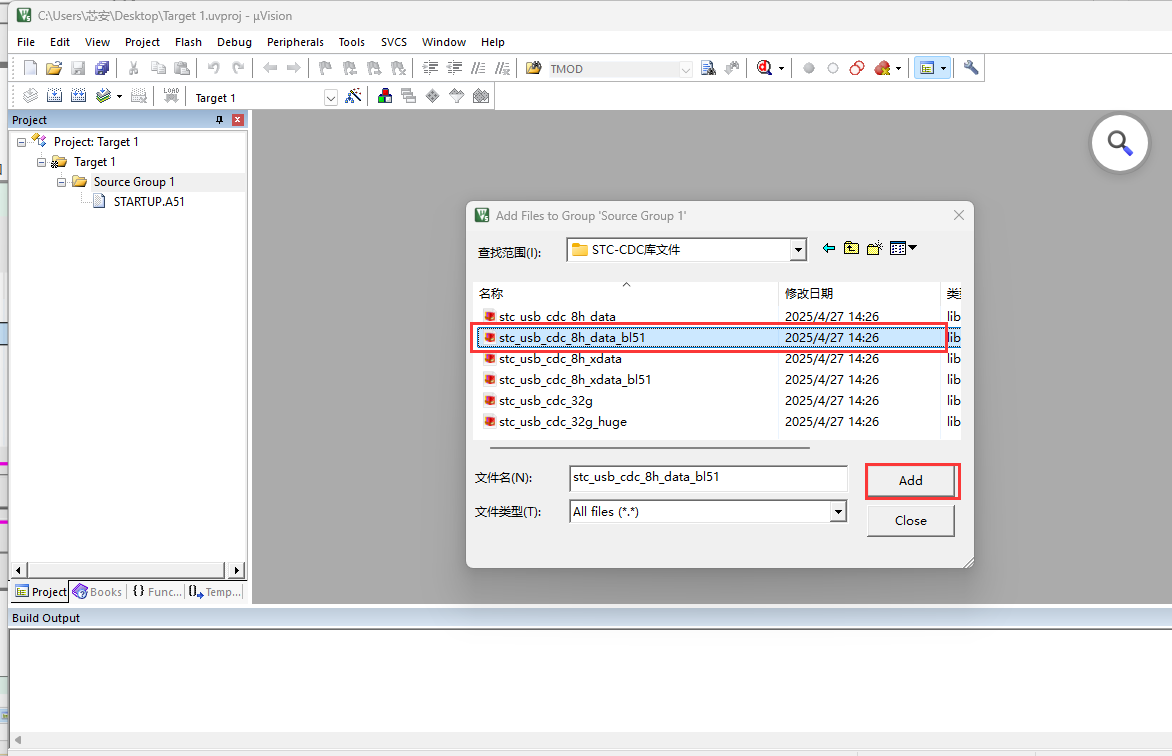Click the Close button in dialog
This screenshot has width=1172, height=756.
point(910,520)
